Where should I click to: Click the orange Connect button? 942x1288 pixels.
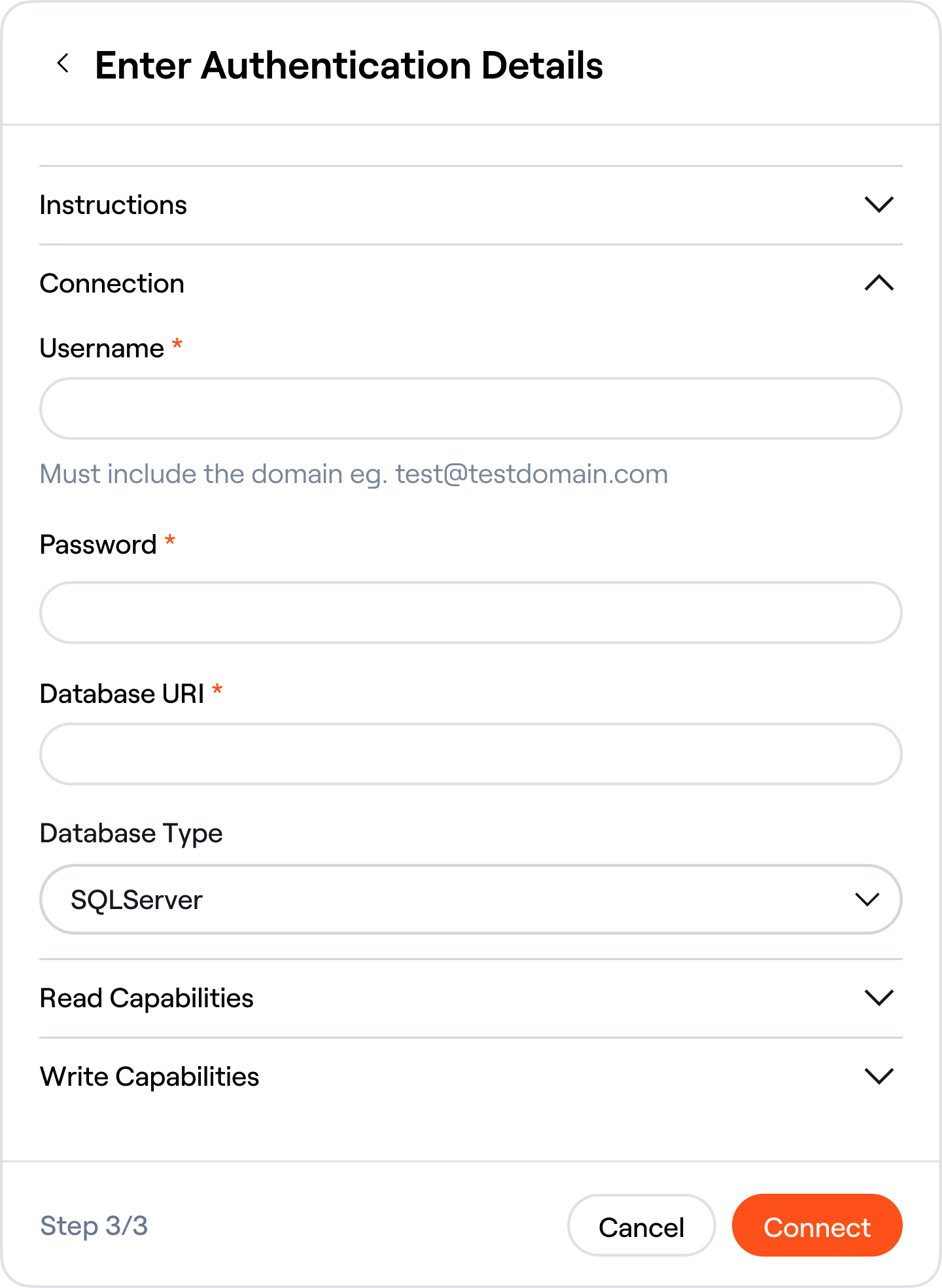(x=816, y=1226)
